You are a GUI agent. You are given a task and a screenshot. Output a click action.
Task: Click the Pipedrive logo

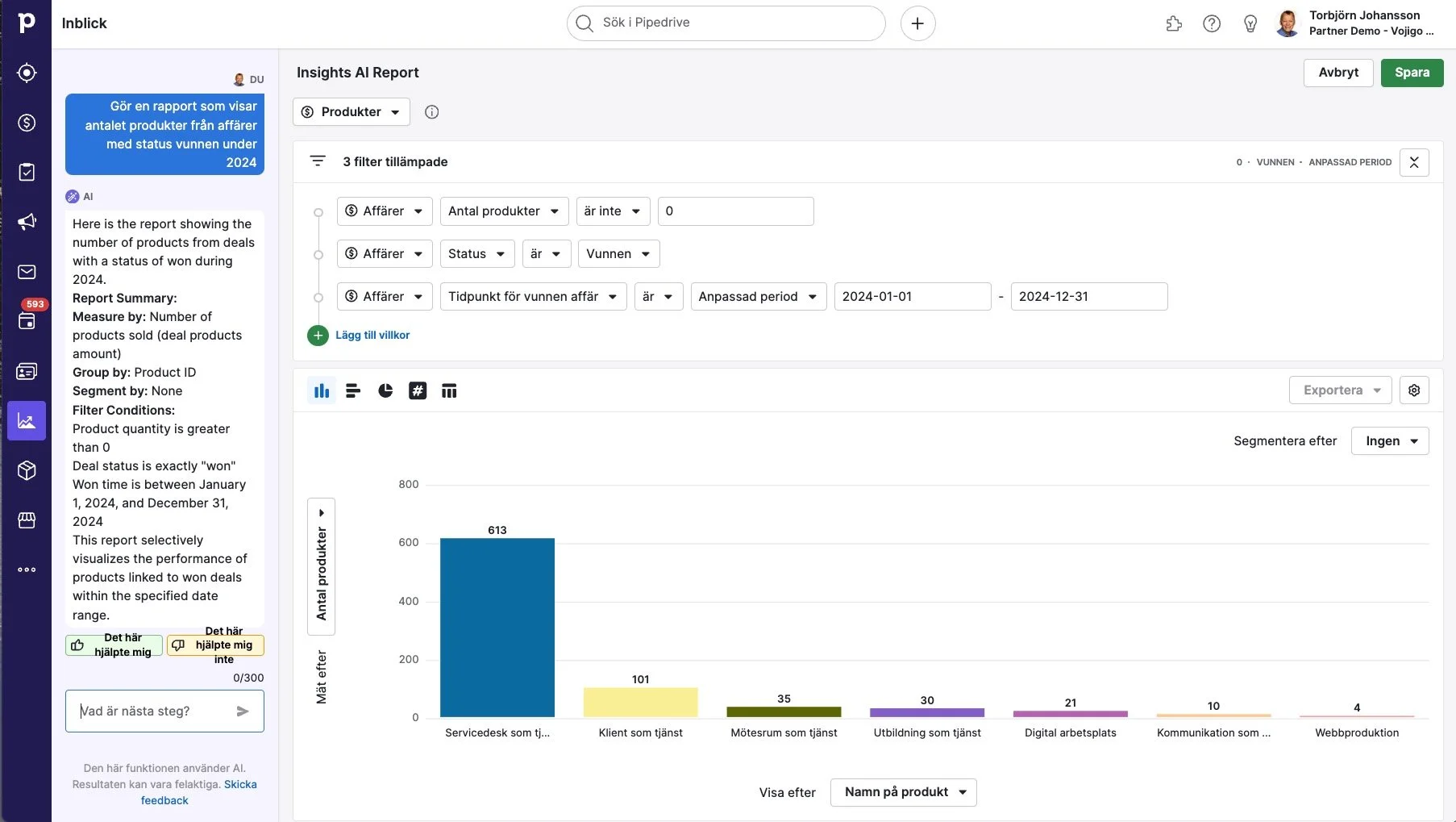click(27, 23)
